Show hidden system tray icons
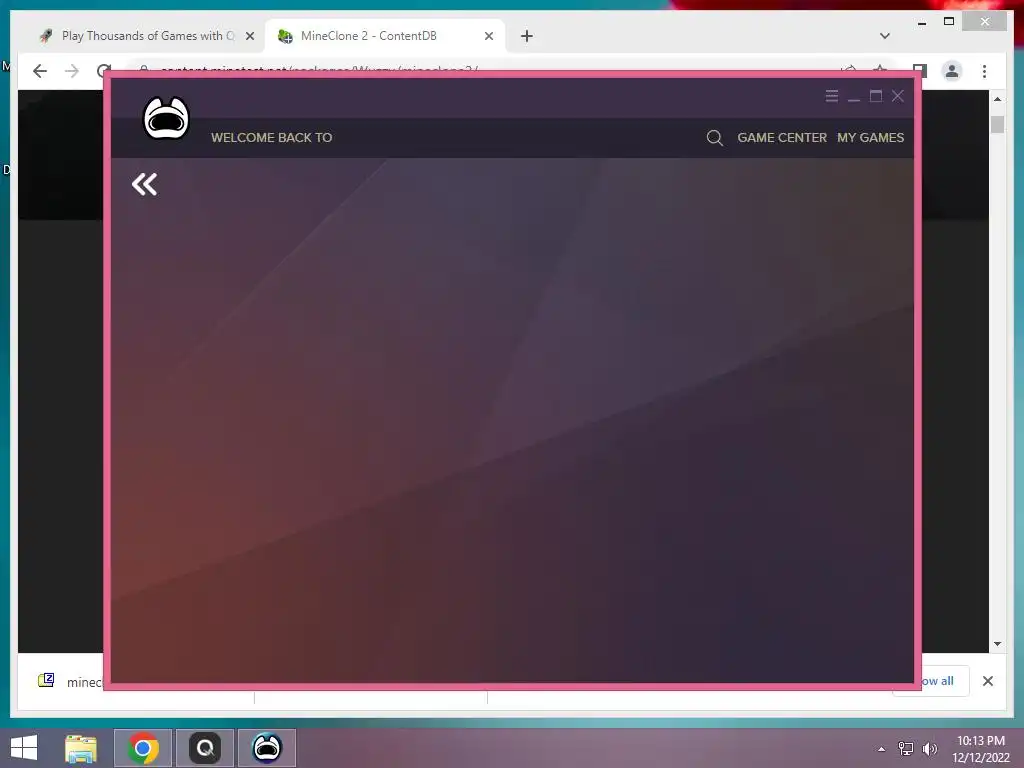This screenshot has width=1024, height=768. 882,749
